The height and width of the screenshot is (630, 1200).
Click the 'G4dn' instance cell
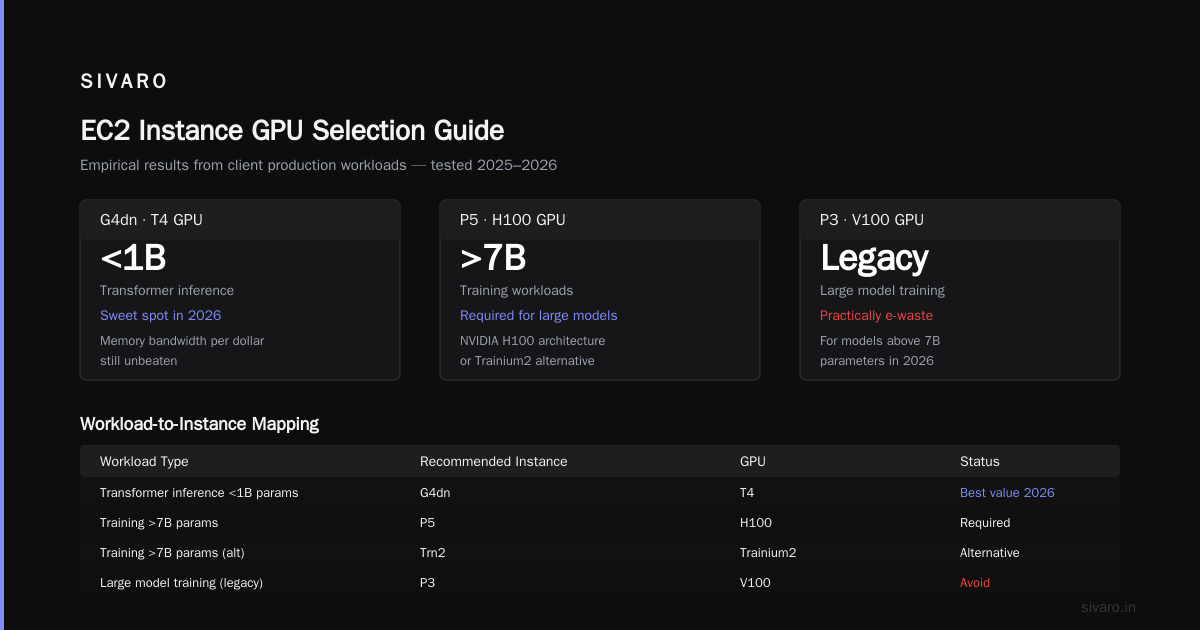coord(436,493)
